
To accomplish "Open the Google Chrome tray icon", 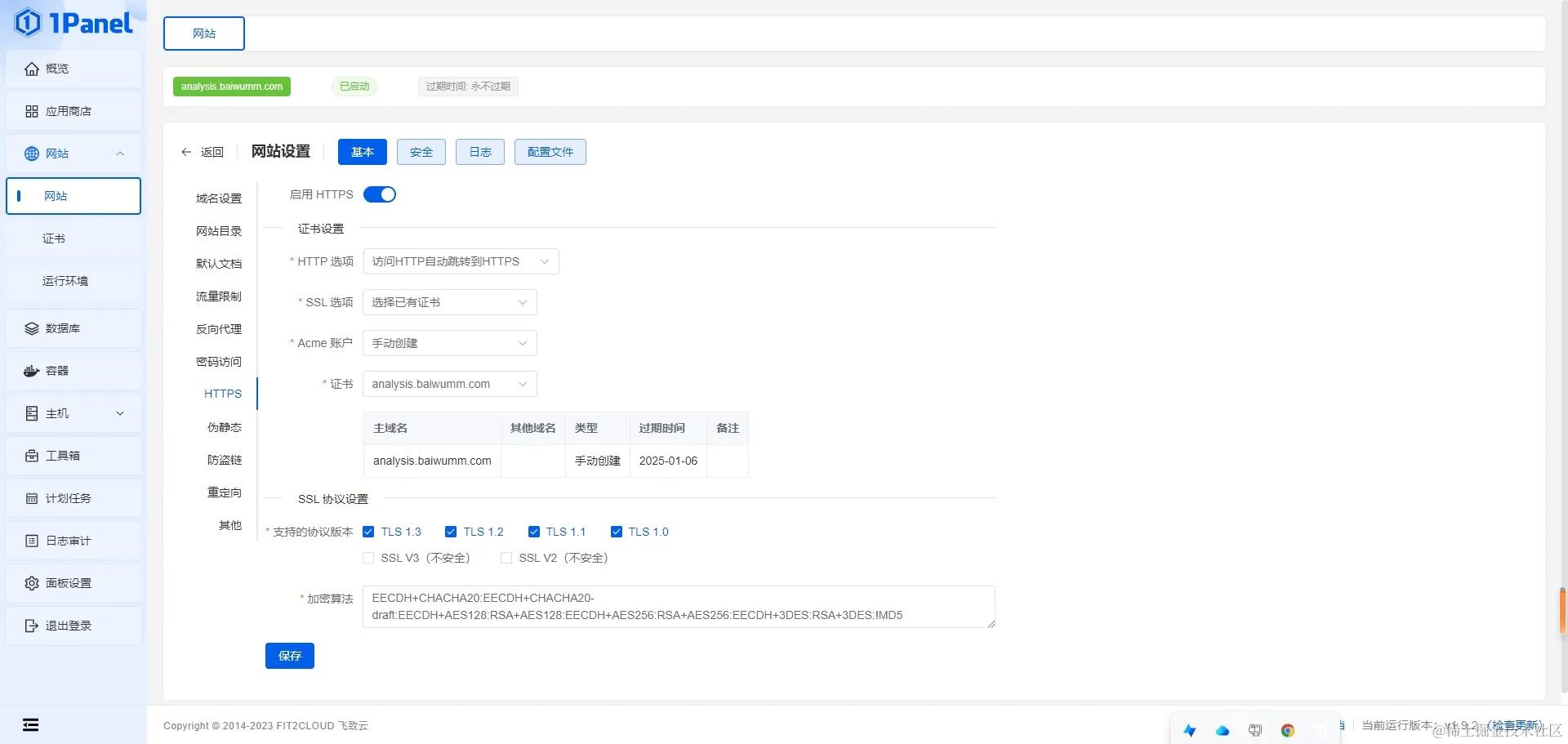I will (1288, 731).
